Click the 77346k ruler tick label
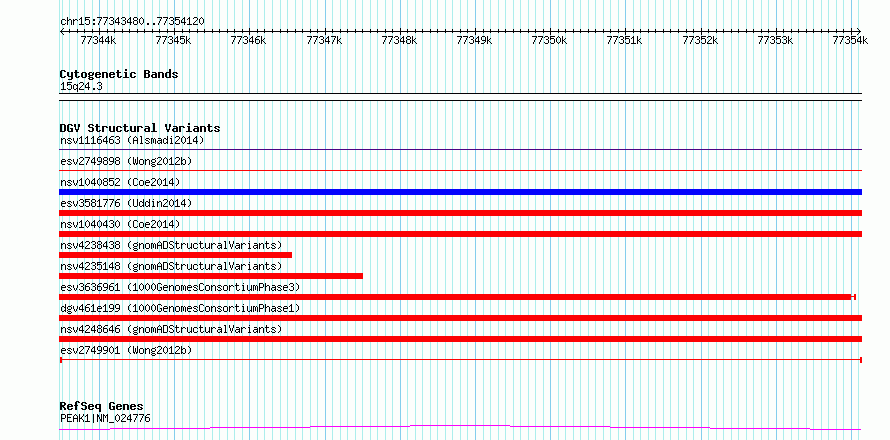Viewport: 890px width, 440px height. (x=248, y=40)
